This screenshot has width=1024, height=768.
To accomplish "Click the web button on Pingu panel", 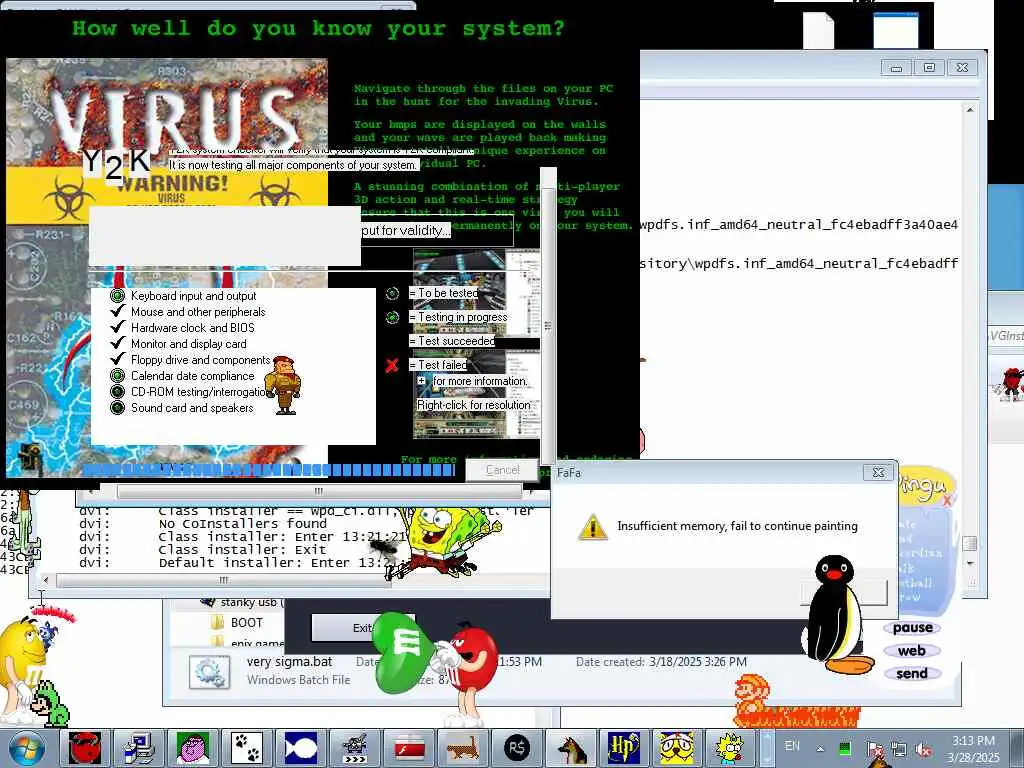I will coord(911,650).
